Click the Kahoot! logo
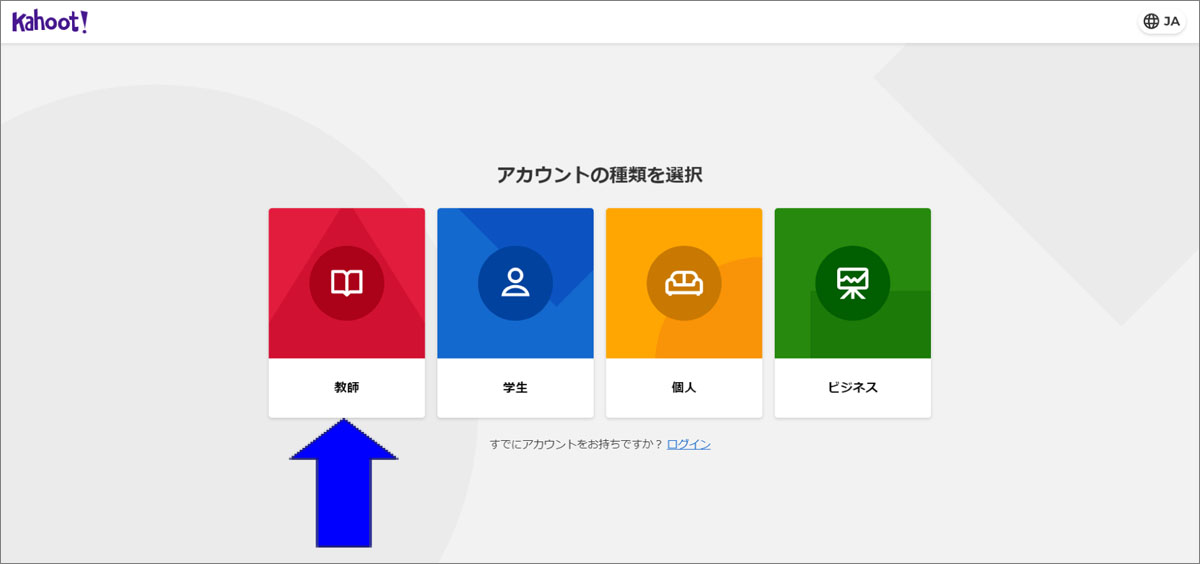Image resolution: width=1200 pixels, height=564 pixels. click(50, 21)
